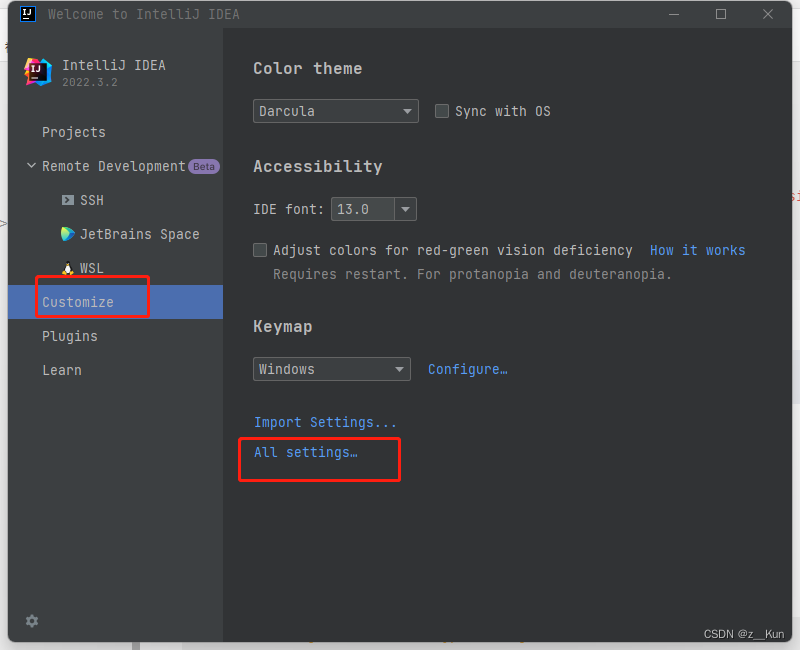
Task: Open the settings gear at bottom left
Action: tap(31, 621)
